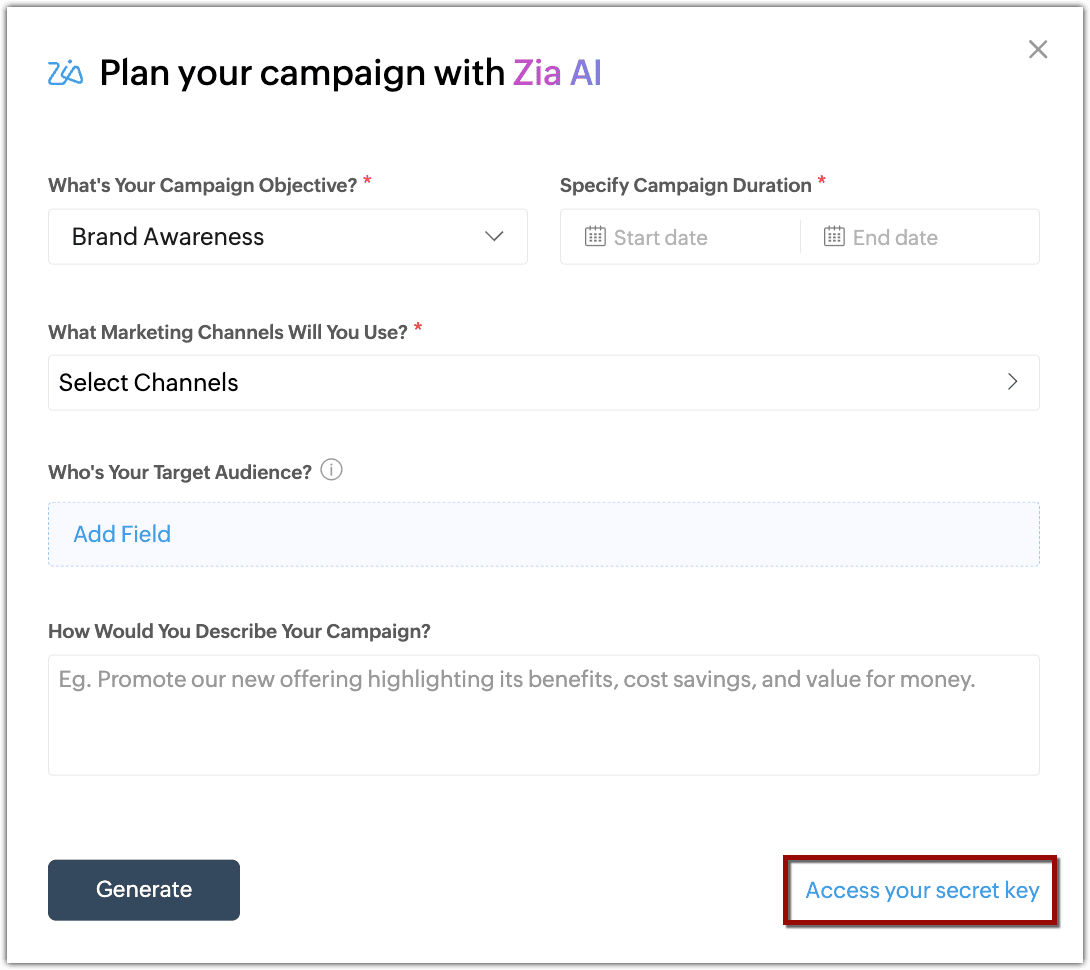Close the Plan your campaign dialog
This screenshot has height=970, width=1090.
(1038, 50)
